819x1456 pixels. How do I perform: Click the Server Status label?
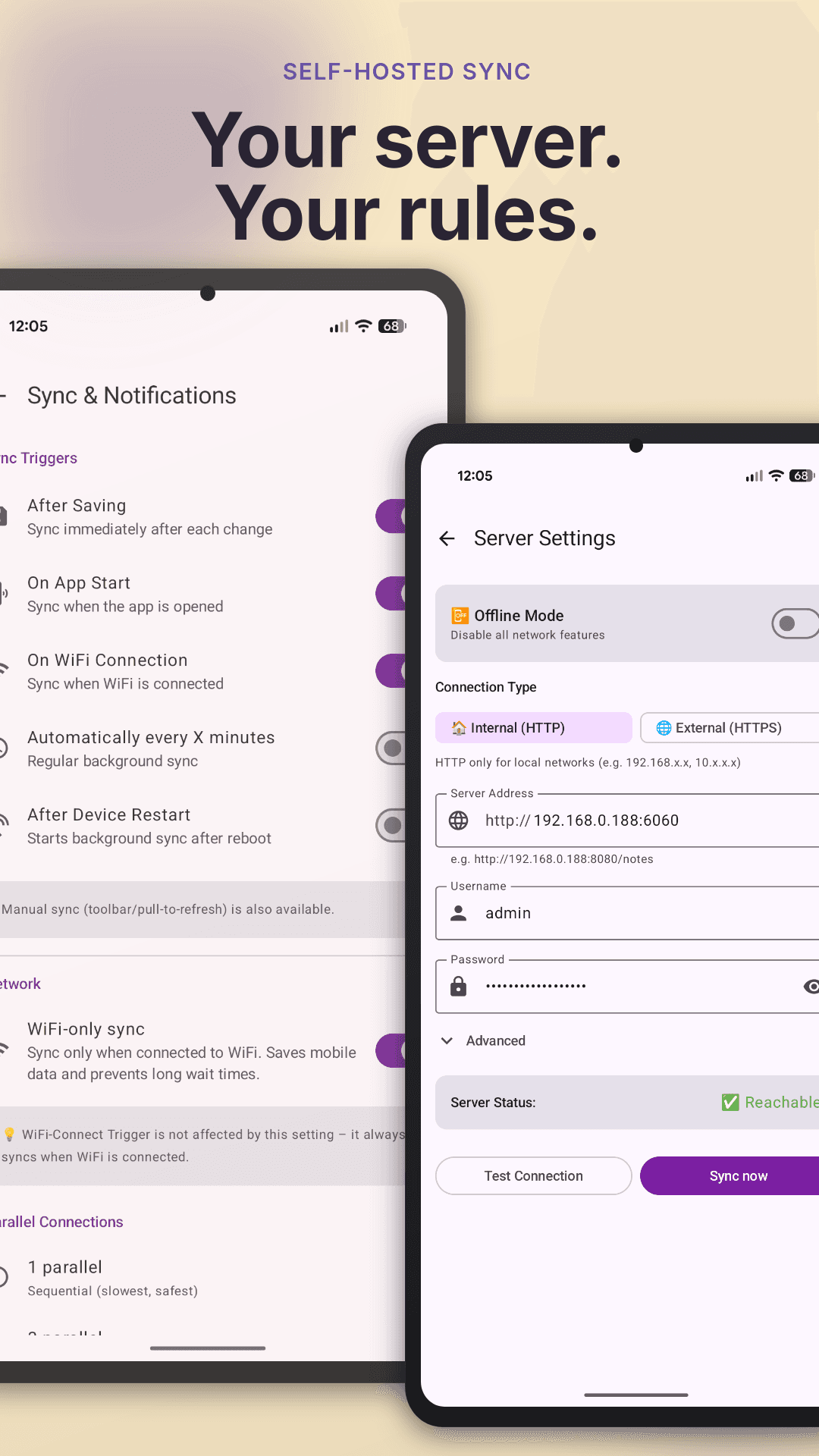(493, 1103)
